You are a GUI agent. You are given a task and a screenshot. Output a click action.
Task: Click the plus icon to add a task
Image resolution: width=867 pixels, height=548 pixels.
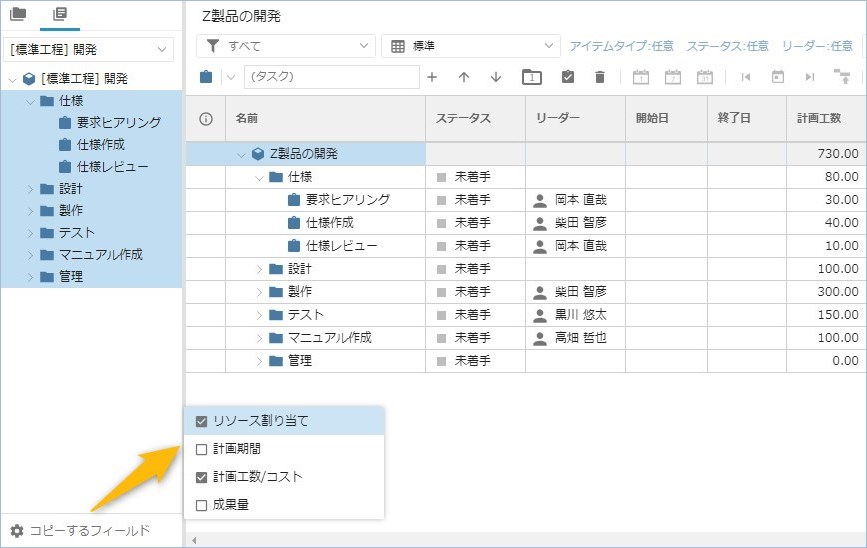pos(432,77)
